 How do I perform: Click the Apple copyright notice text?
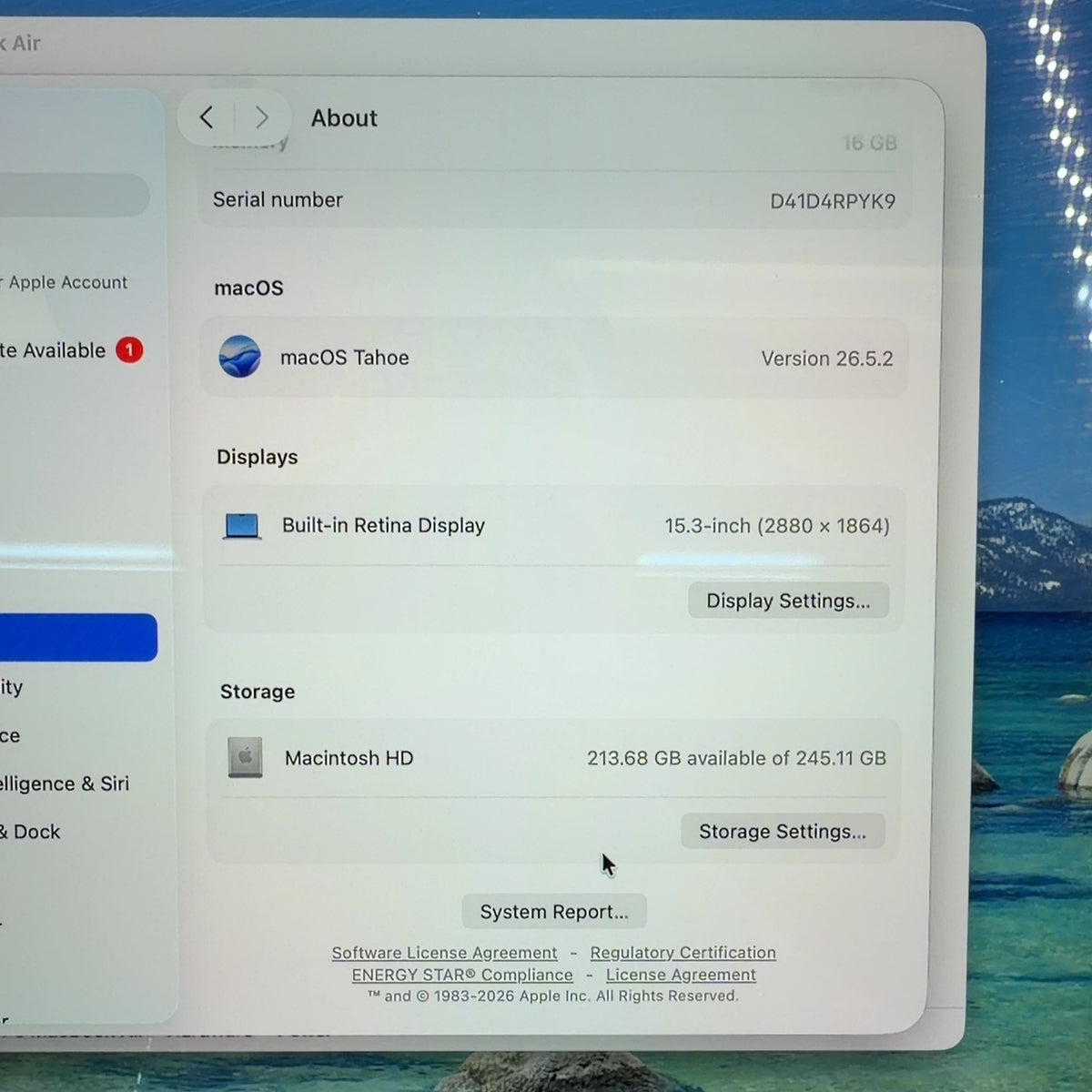553,996
